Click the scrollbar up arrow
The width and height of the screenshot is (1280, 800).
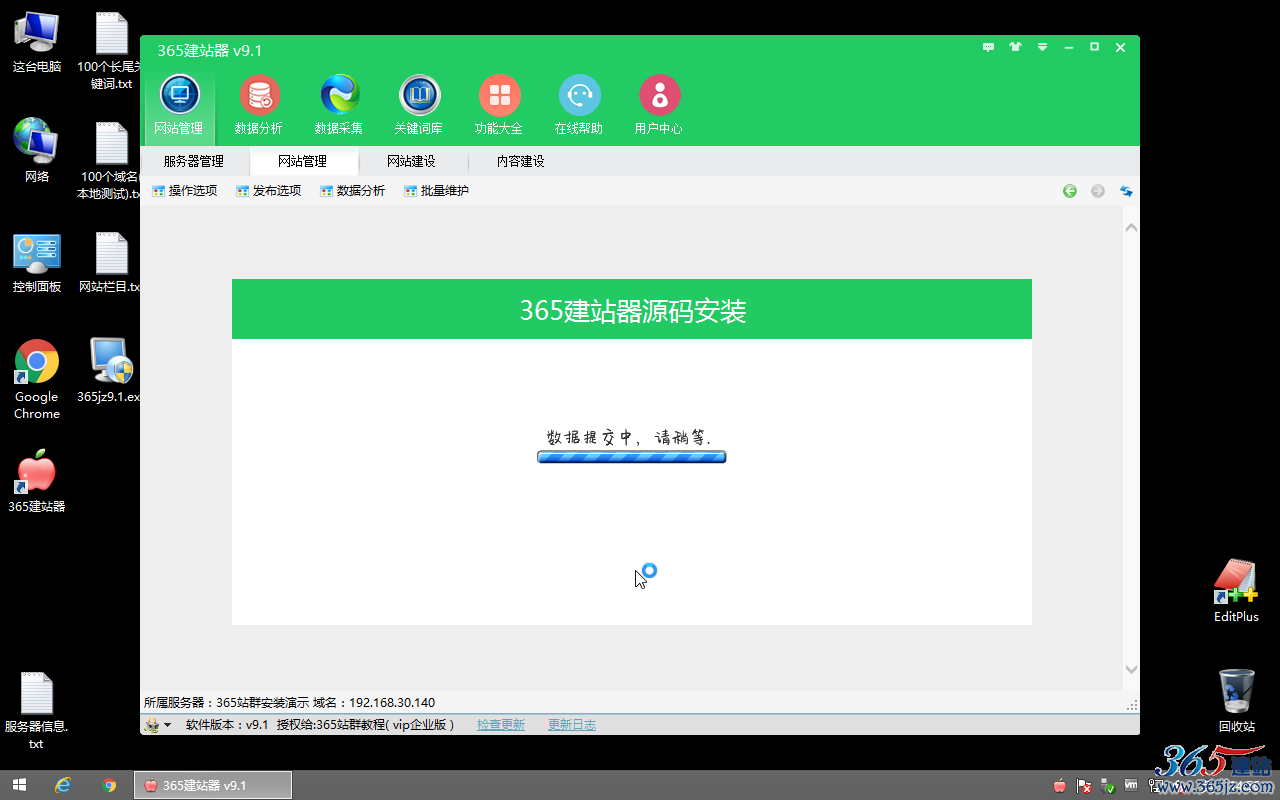(x=1131, y=228)
